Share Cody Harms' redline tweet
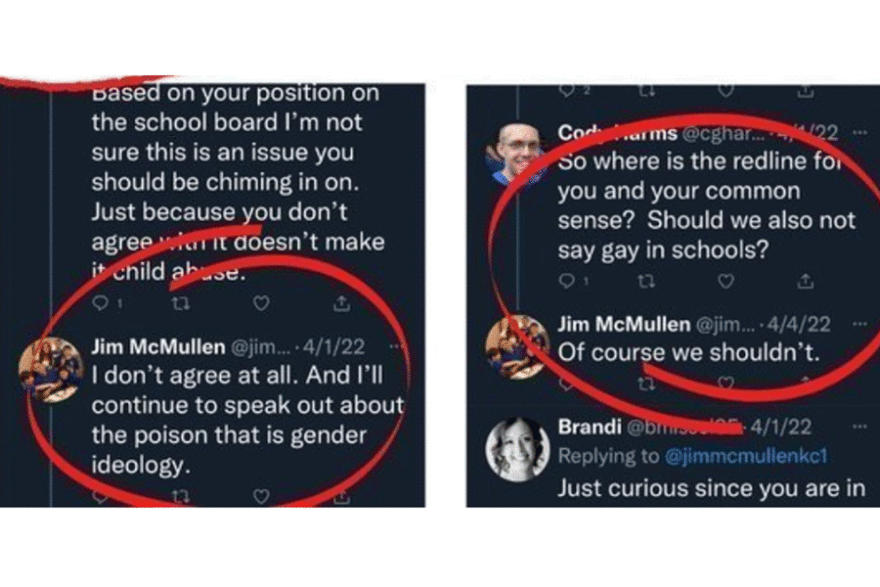Screen dimensions: 880x587 point(808,281)
